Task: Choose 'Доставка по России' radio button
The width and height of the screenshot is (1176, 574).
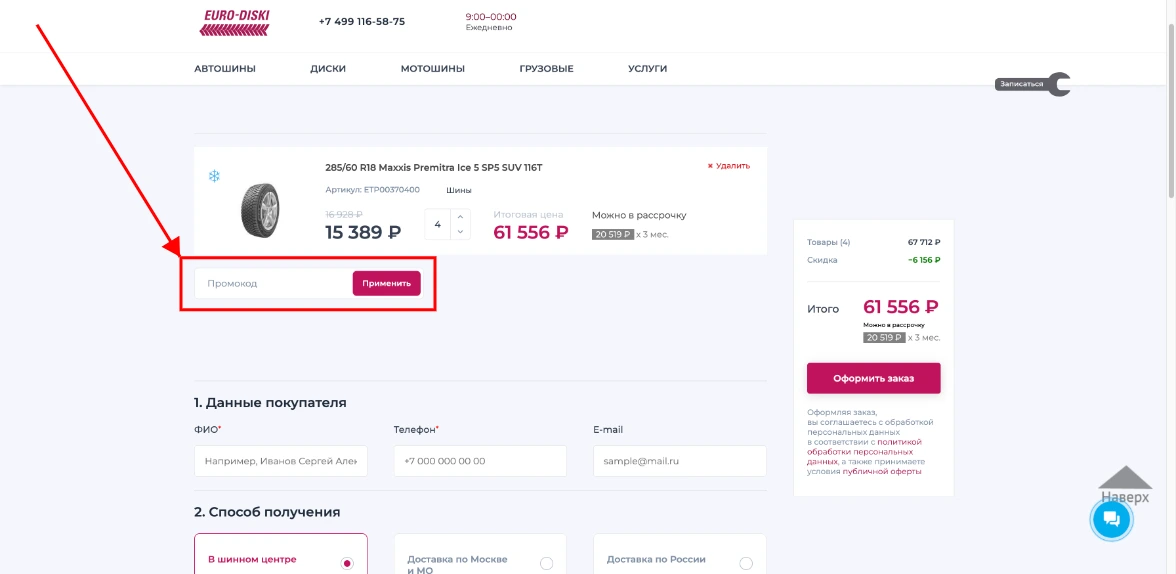Action: pos(745,563)
